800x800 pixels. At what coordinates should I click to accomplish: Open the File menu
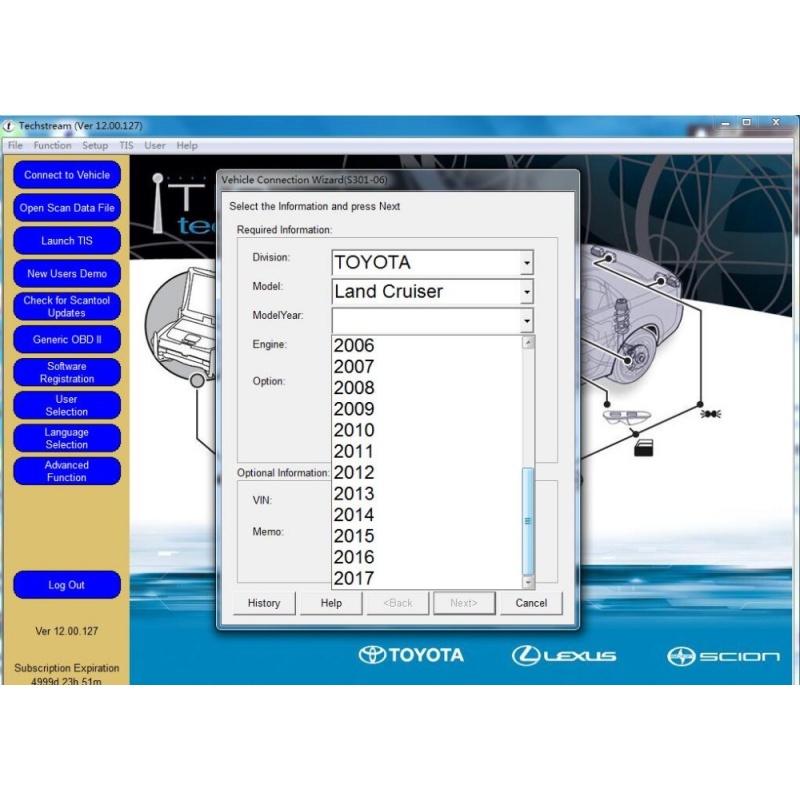pos(15,145)
